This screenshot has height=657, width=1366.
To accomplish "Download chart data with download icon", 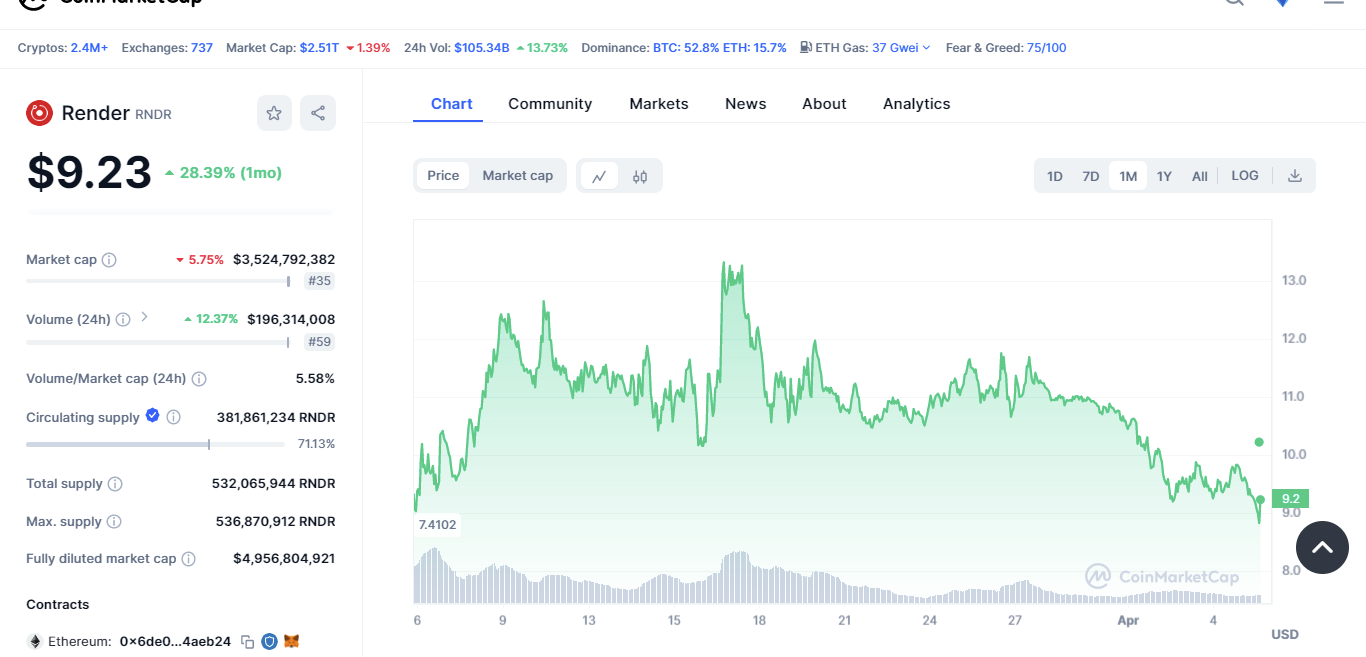I will pos(1295,176).
